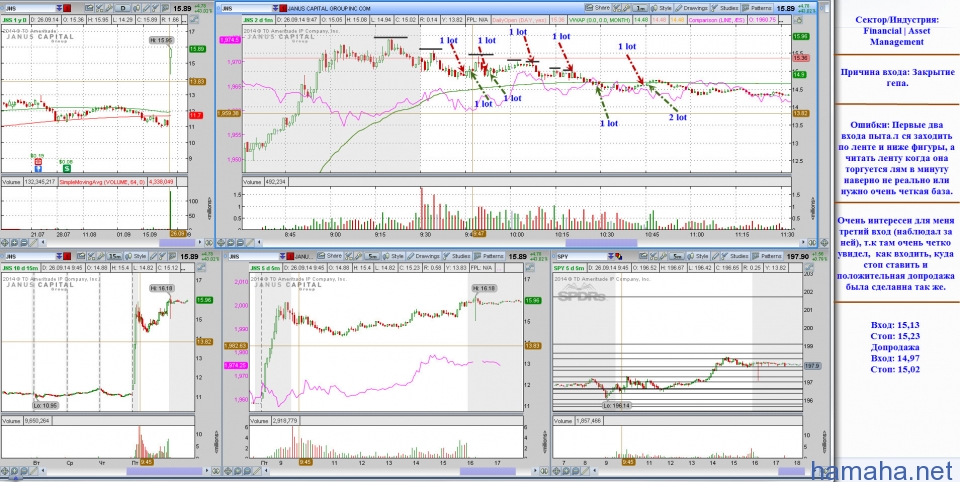Click studies toggle icon right of 1m header
This screenshot has width=960, height=482.
point(797,20)
